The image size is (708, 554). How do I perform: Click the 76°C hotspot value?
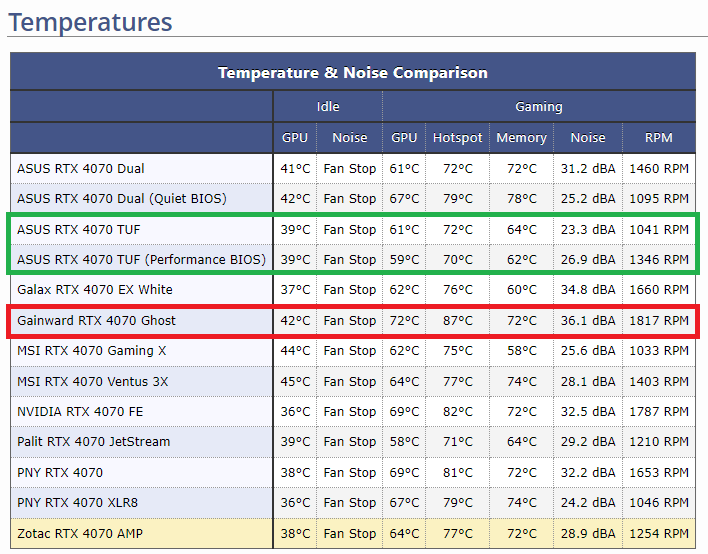pyautogui.click(x=458, y=289)
